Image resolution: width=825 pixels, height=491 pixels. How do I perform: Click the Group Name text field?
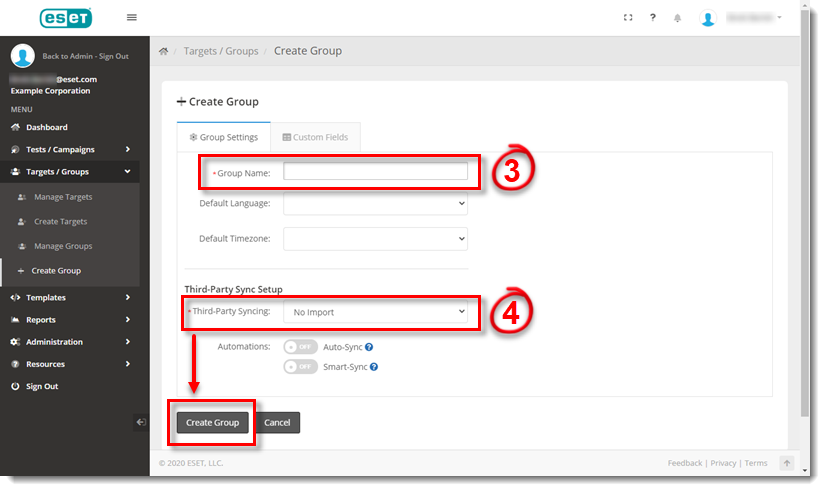click(x=375, y=172)
